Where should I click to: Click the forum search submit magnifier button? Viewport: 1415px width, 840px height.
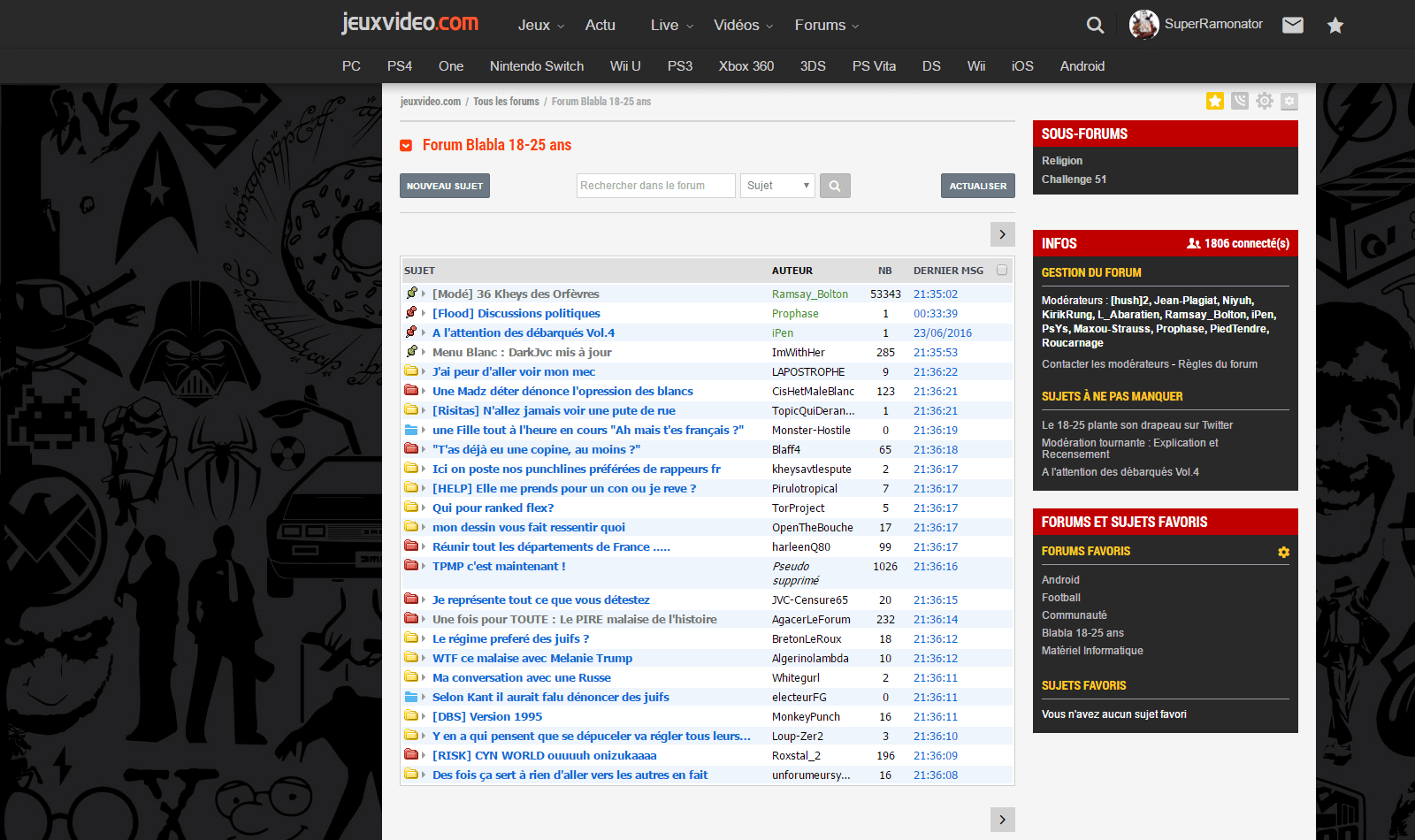click(x=835, y=186)
